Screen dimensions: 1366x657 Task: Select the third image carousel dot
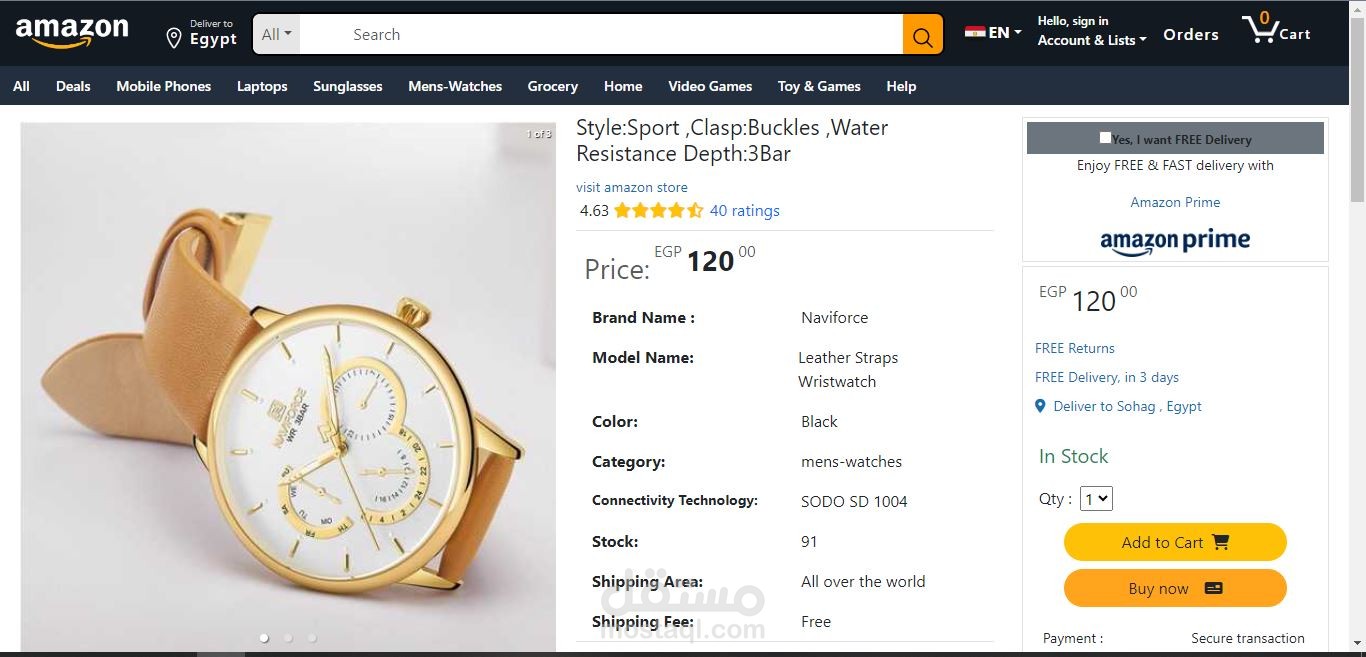pos(312,637)
